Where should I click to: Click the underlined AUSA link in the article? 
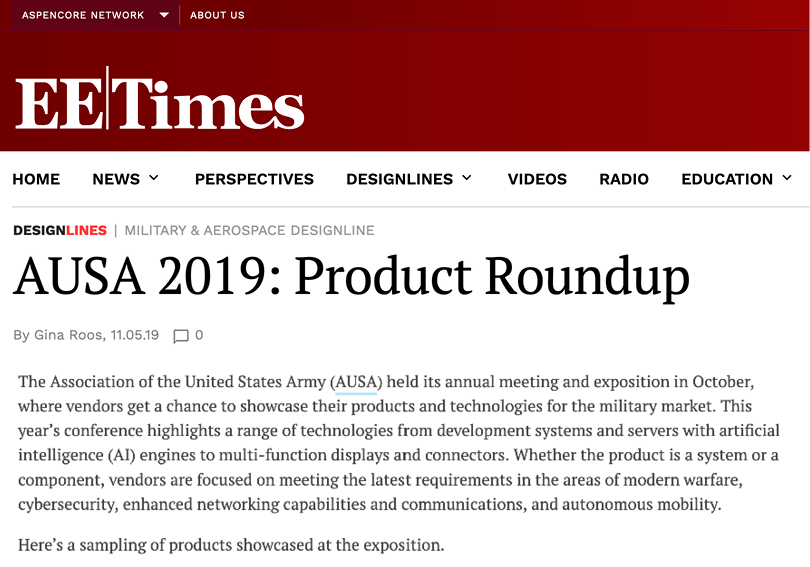[356, 382]
